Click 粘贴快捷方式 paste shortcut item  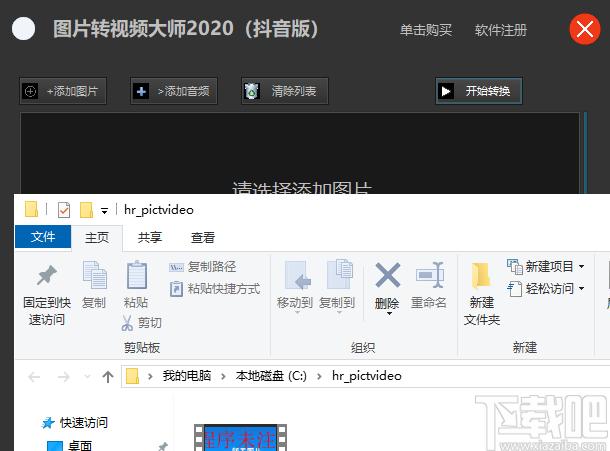tap(215, 289)
